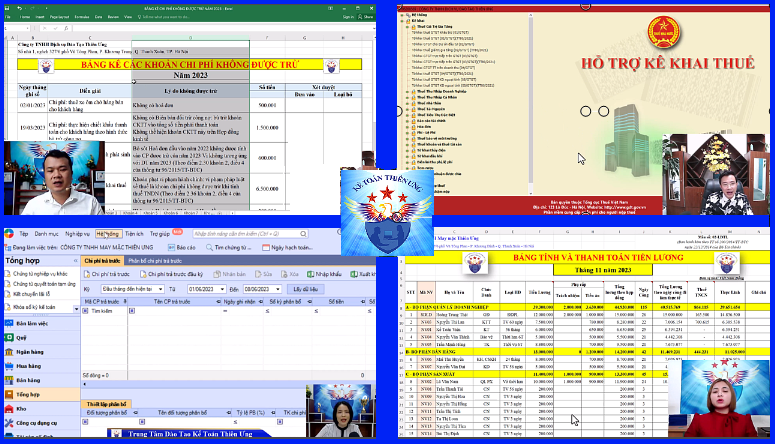The width and height of the screenshot is (775, 444).
Task: Click the MISA colorful logo icon
Action: click(9, 234)
